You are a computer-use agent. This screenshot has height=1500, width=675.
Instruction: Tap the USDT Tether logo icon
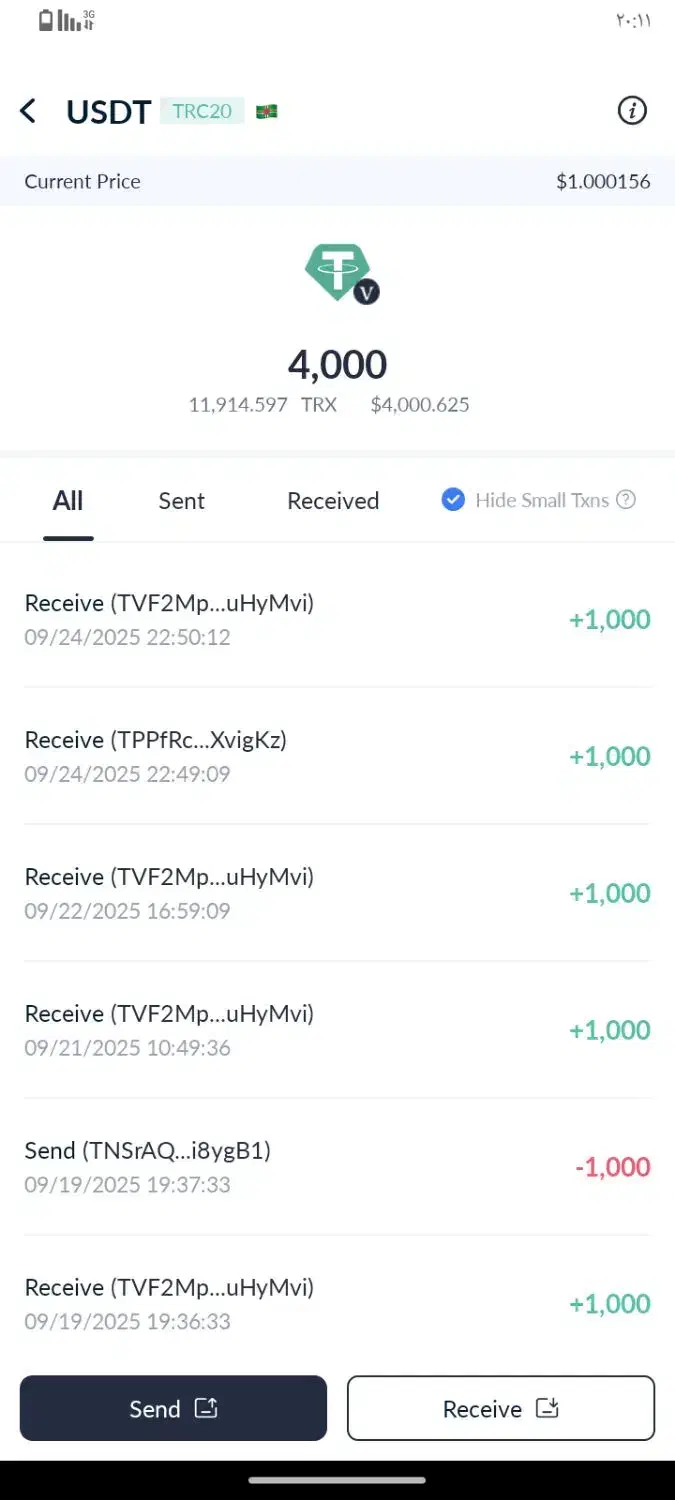pos(338,272)
